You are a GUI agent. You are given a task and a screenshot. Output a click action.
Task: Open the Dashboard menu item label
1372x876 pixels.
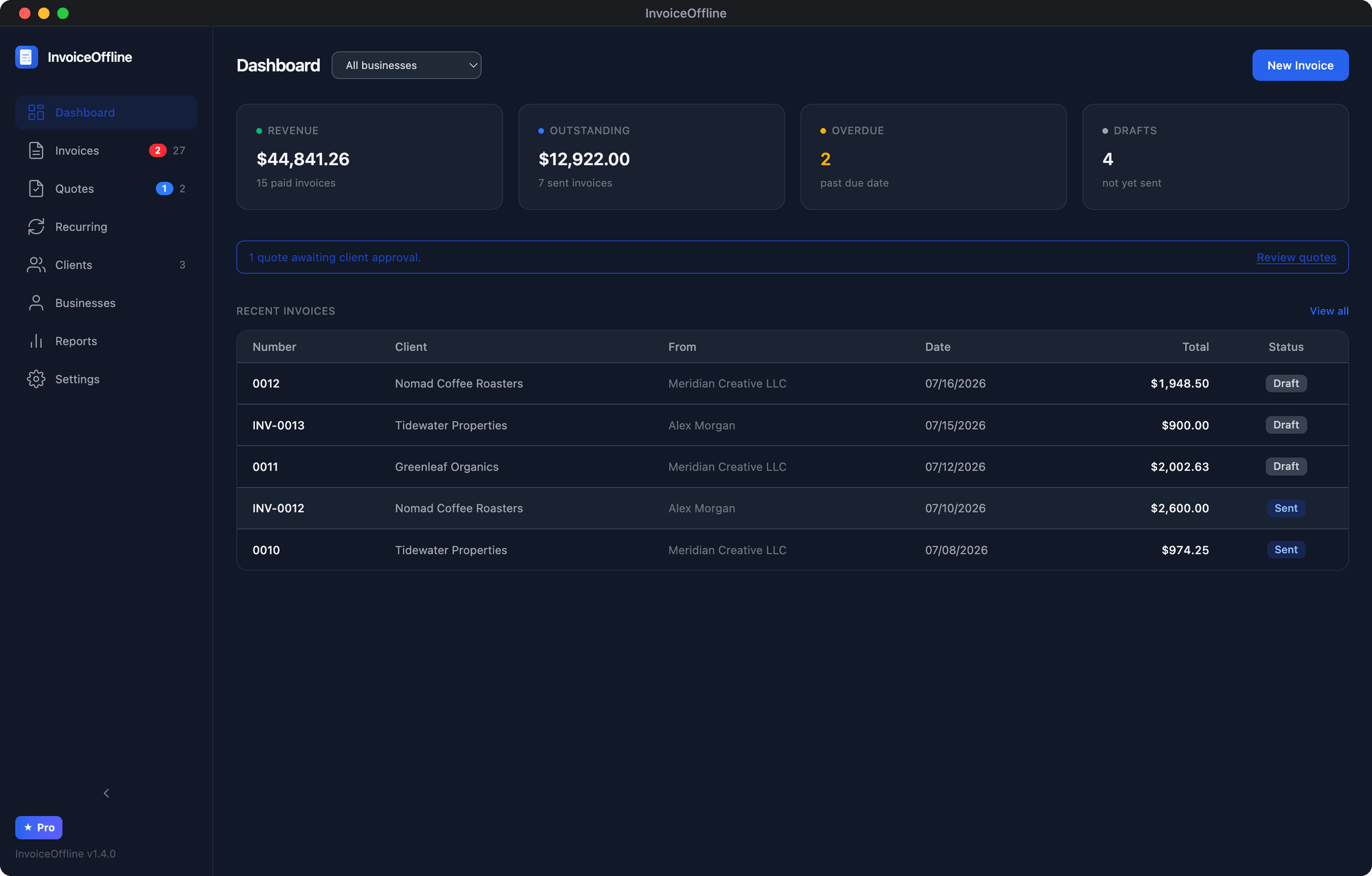click(x=85, y=113)
